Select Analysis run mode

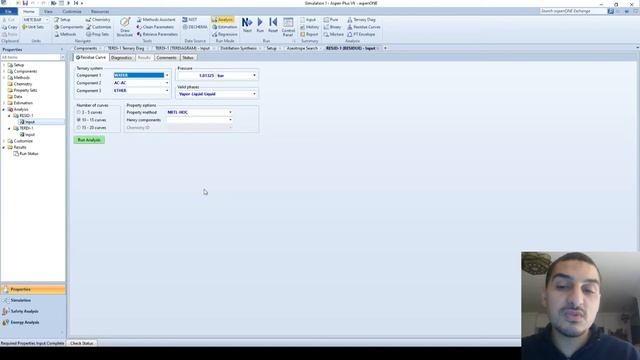click(x=222, y=20)
